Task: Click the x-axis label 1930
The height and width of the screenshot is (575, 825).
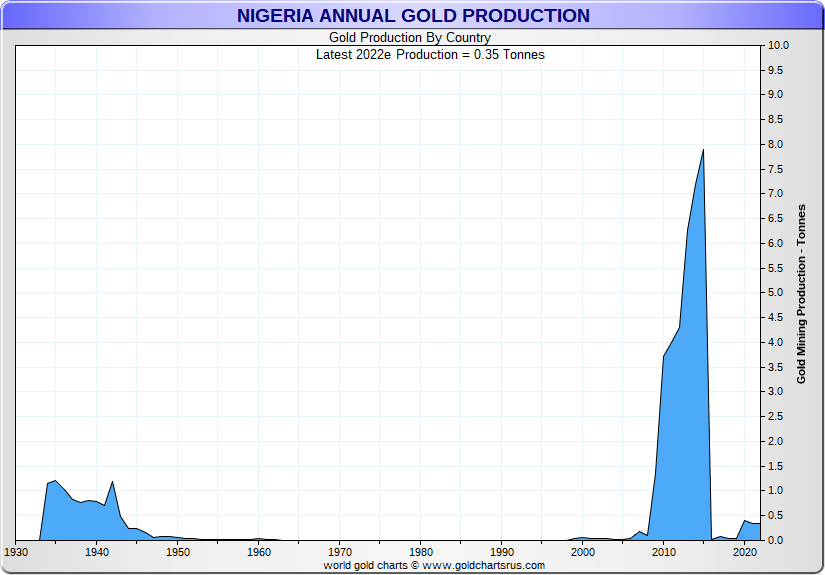Action: coord(16,552)
